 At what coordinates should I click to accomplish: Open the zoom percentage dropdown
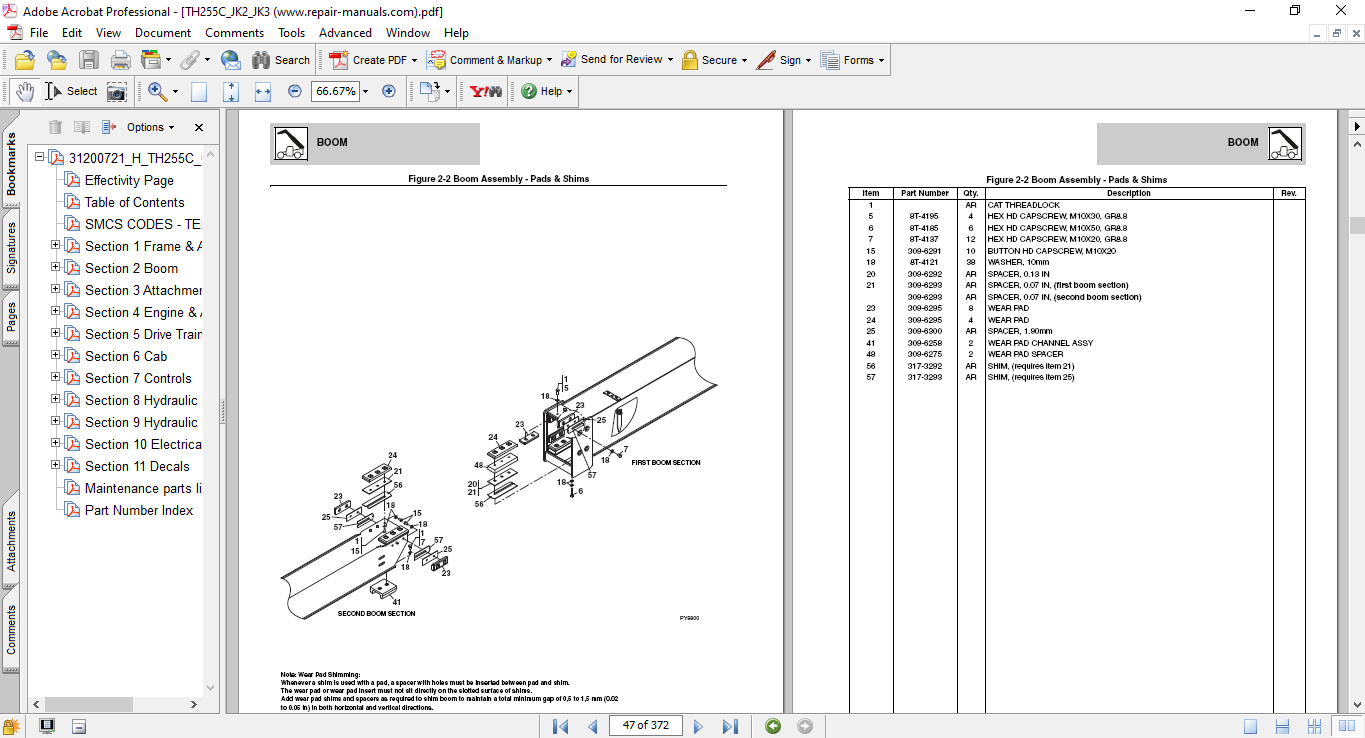coord(365,91)
